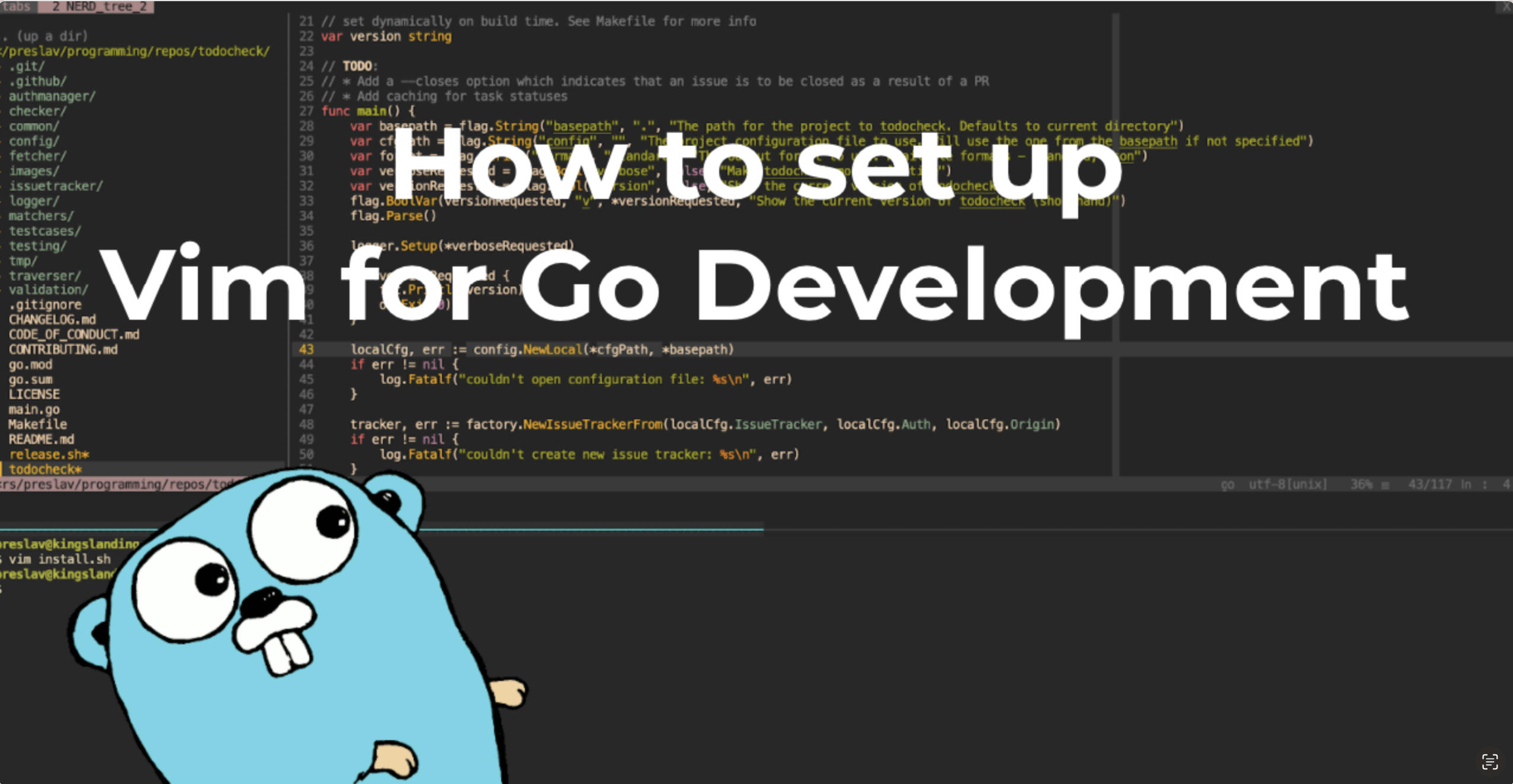Expand the matchers/ directory

coord(41,216)
